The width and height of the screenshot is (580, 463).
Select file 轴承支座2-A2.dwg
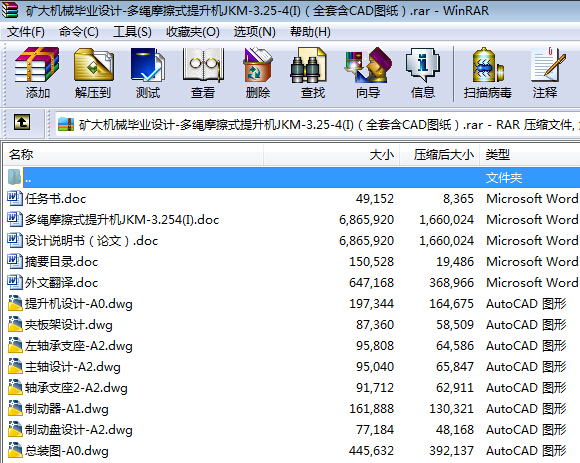(76, 388)
